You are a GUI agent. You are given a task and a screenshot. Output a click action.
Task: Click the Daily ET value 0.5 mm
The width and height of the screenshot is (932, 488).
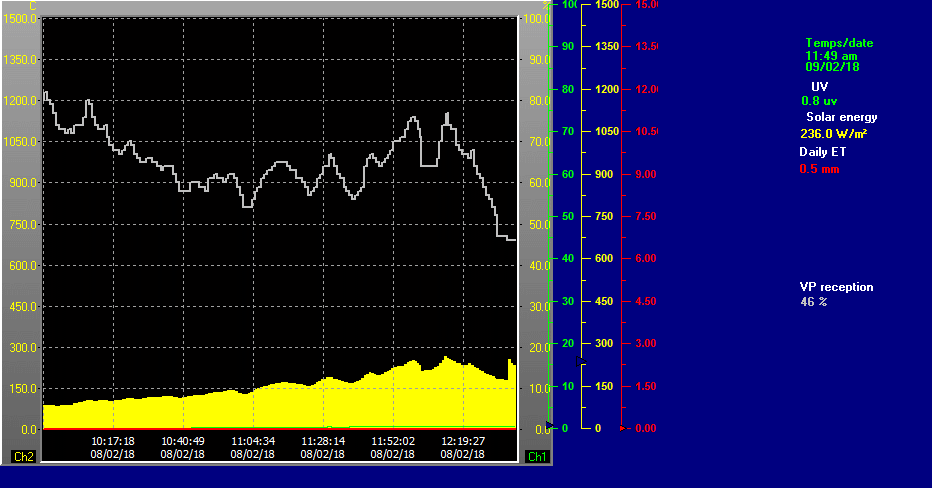pyautogui.click(x=819, y=169)
